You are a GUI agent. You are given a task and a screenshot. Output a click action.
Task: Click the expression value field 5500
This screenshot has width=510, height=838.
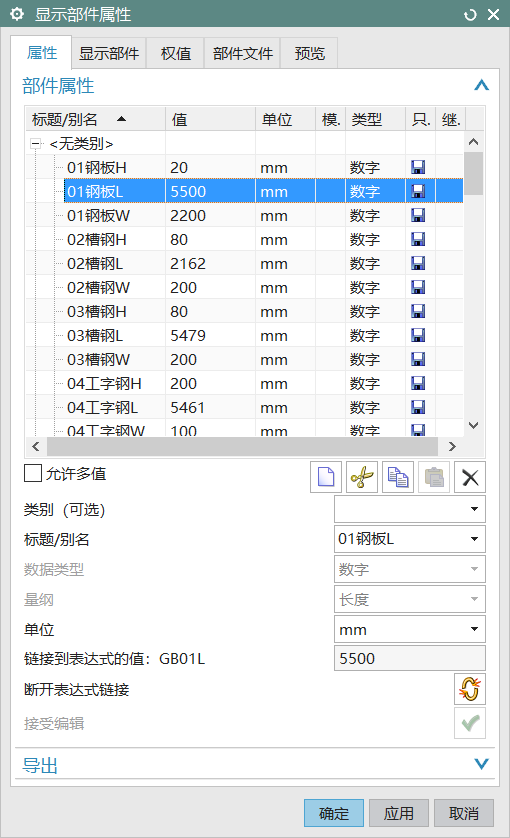click(409, 658)
